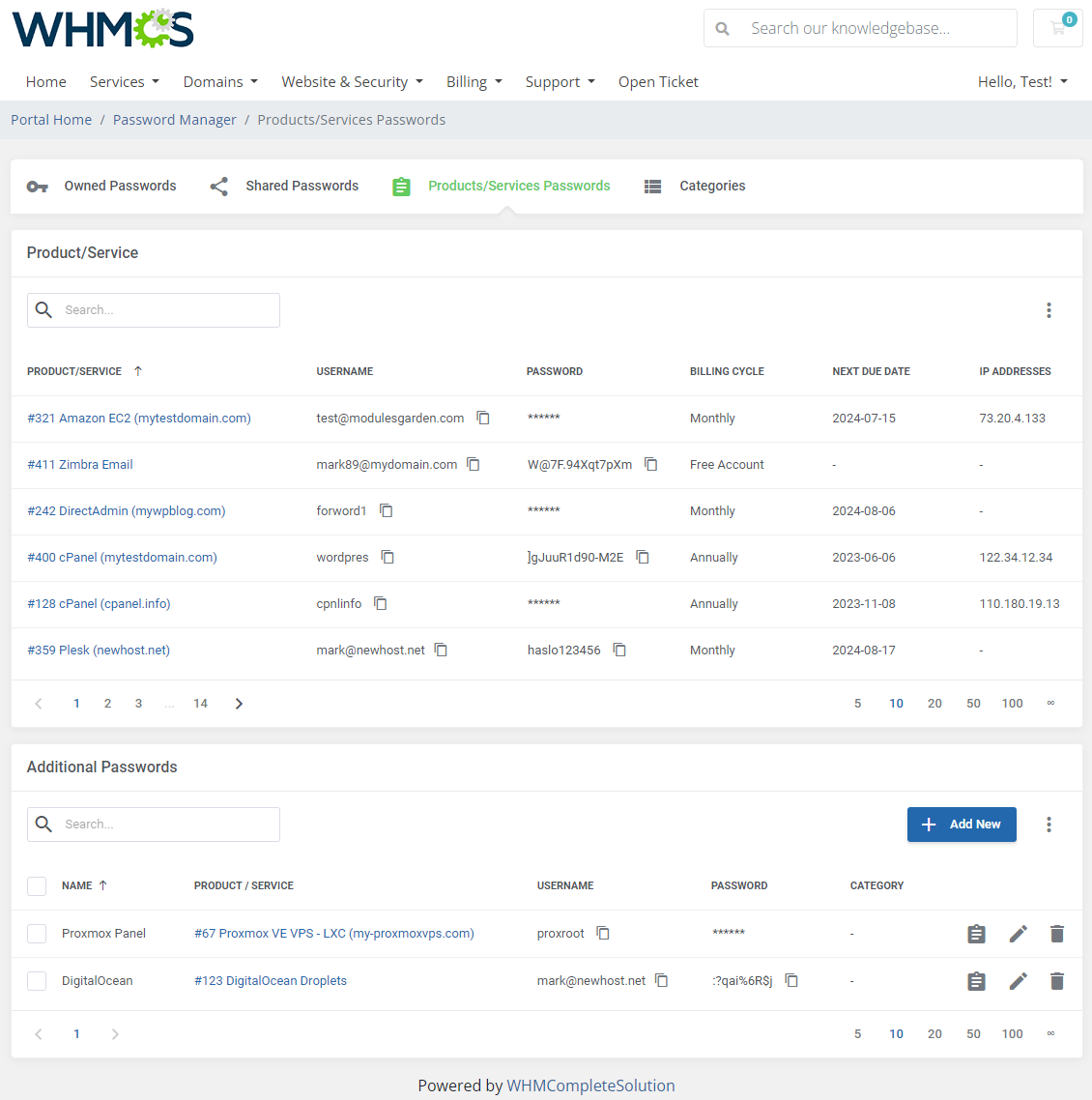Sort by Product/Service column arrow
Screen dimensions: 1092x1100
pyautogui.click(x=138, y=371)
